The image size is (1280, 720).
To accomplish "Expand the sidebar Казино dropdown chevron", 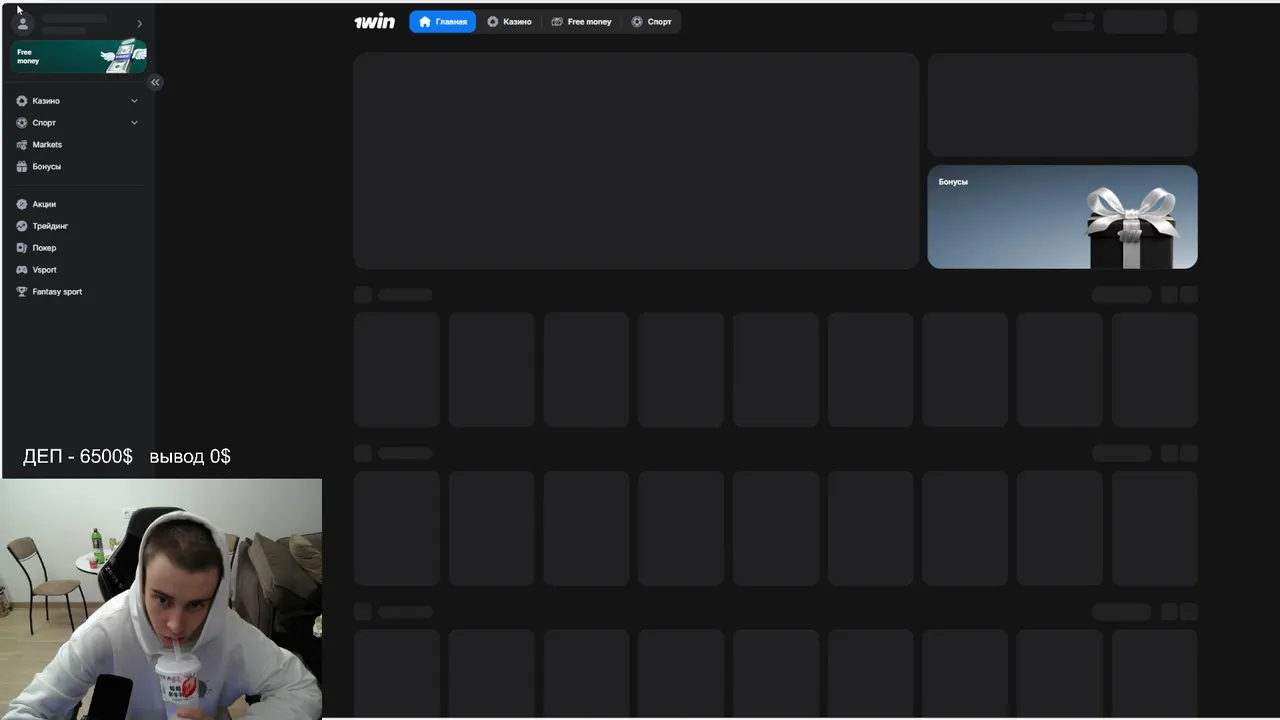I will coord(134,101).
